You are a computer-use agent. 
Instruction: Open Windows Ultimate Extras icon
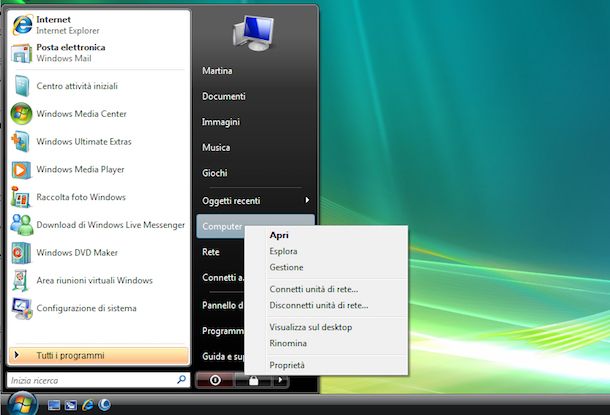click(21, 142)
